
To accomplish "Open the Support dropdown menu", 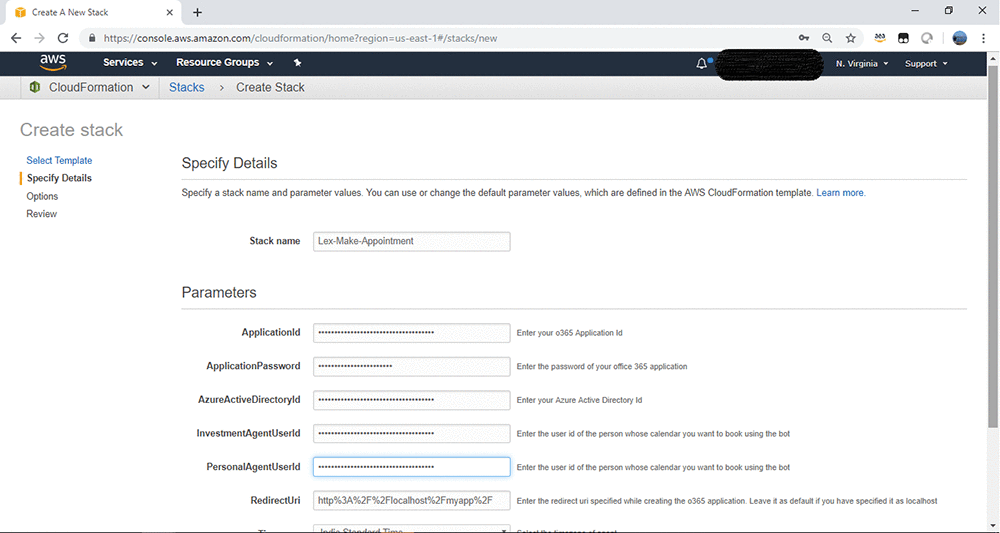I will tap(926, 64).
